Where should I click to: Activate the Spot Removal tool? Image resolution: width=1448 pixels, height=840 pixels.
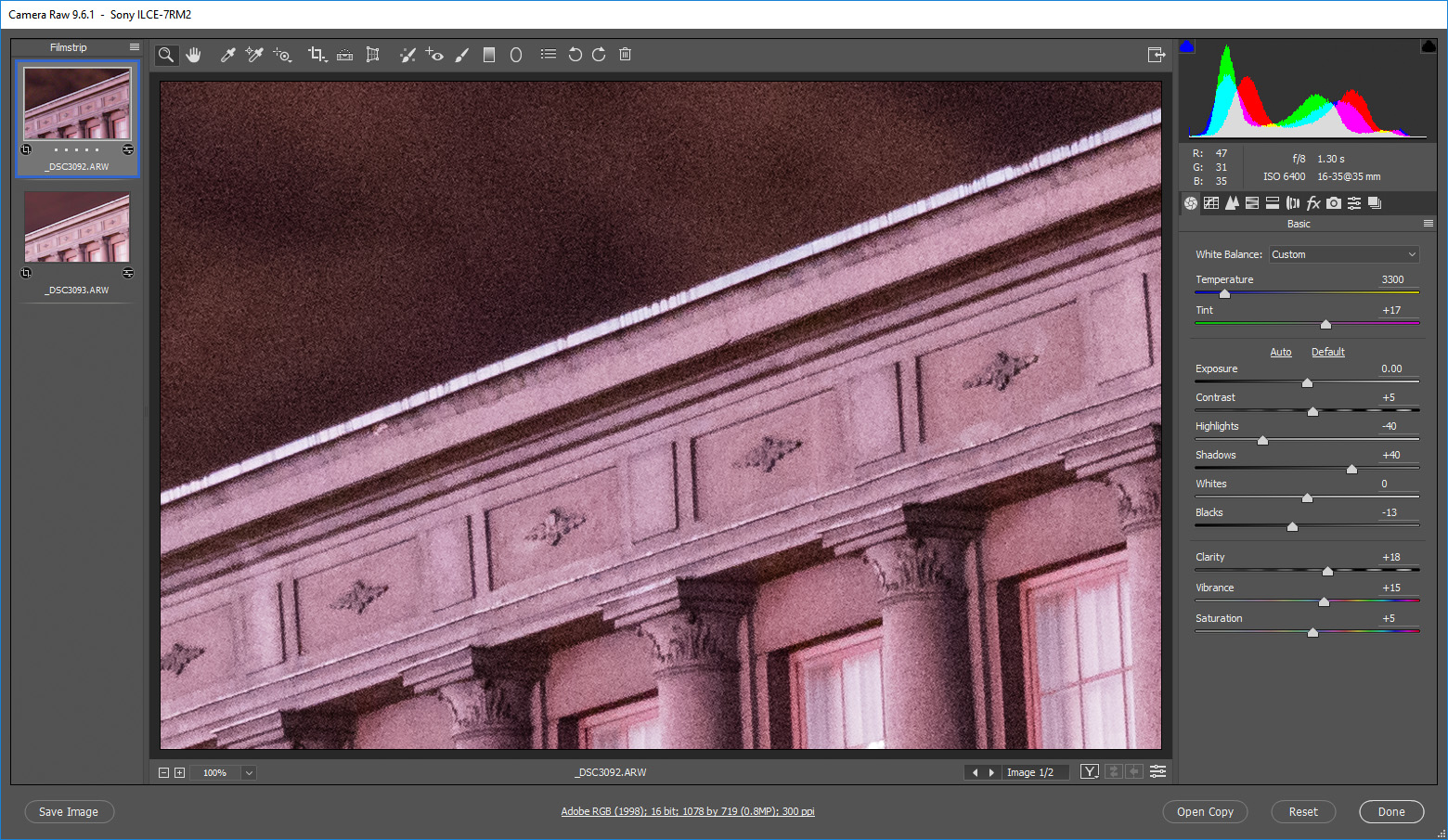tap(407, 55)
